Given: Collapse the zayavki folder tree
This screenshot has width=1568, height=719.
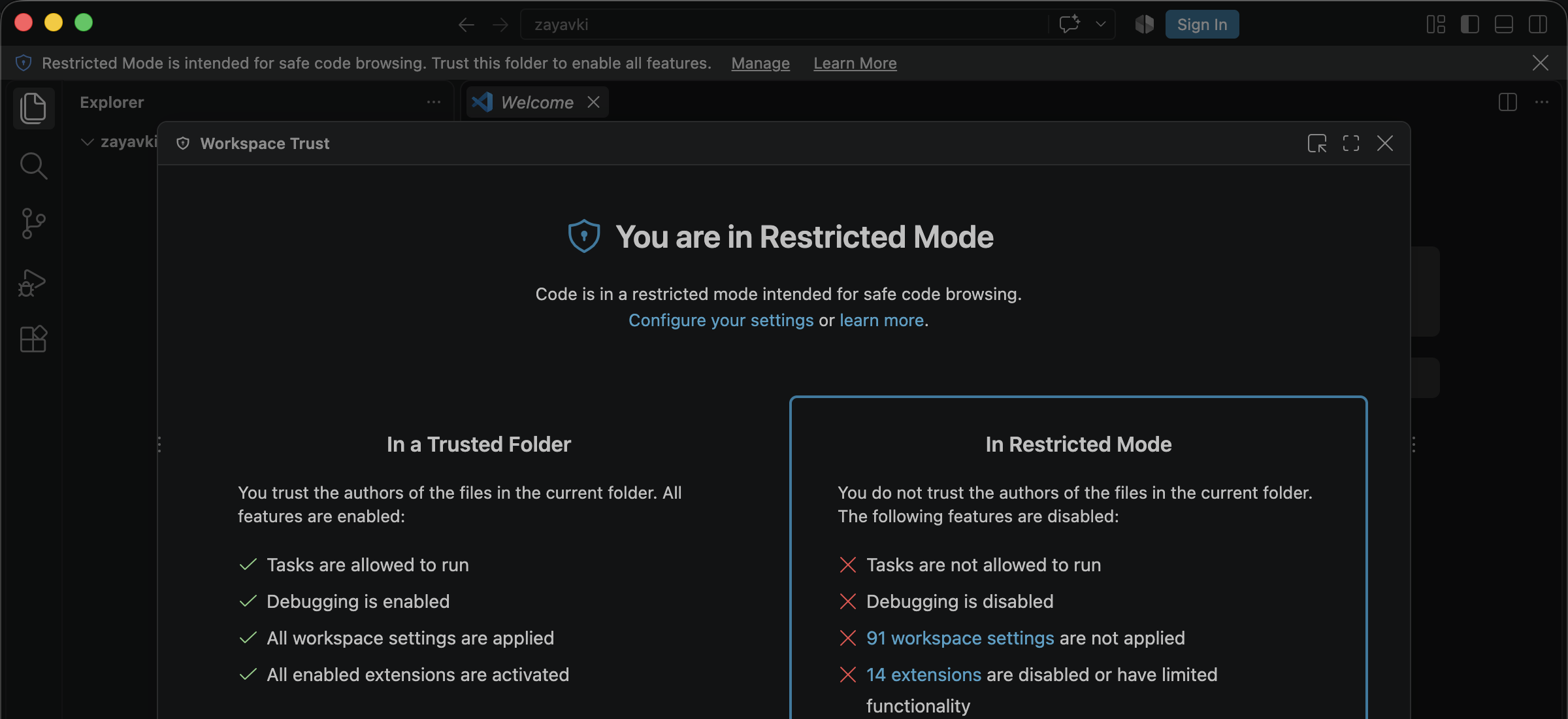Looking at the screenshot, I should coord(87,142).
